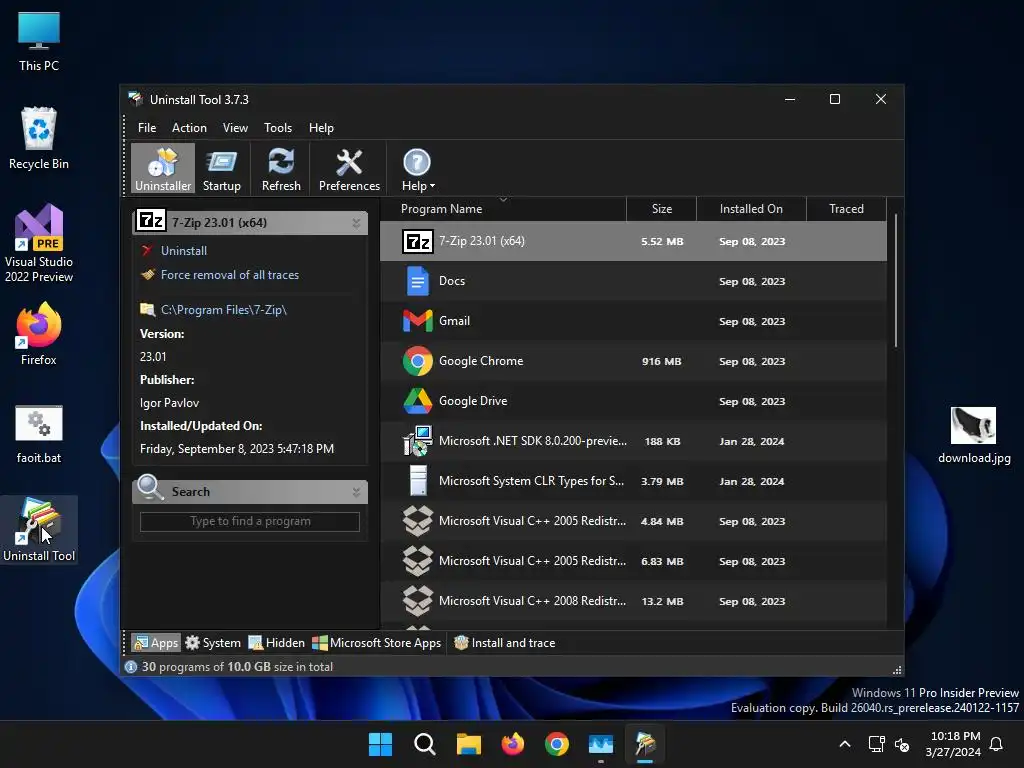The width and height of the screenshot is (1024, 768).
Task: Click the 'Type to find a program' field
Action: point(249,521)
